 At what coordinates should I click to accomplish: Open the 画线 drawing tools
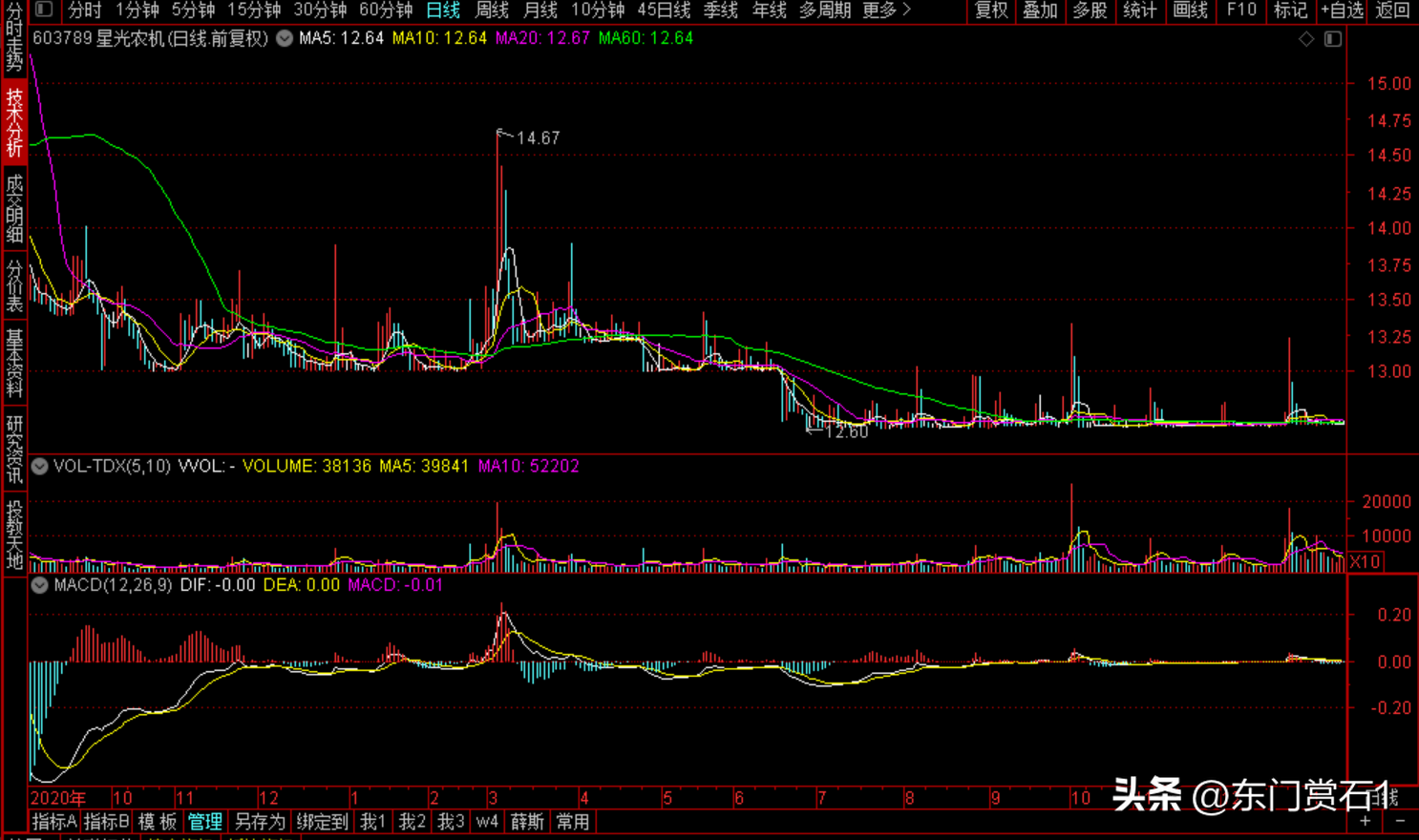[1190, 10]
